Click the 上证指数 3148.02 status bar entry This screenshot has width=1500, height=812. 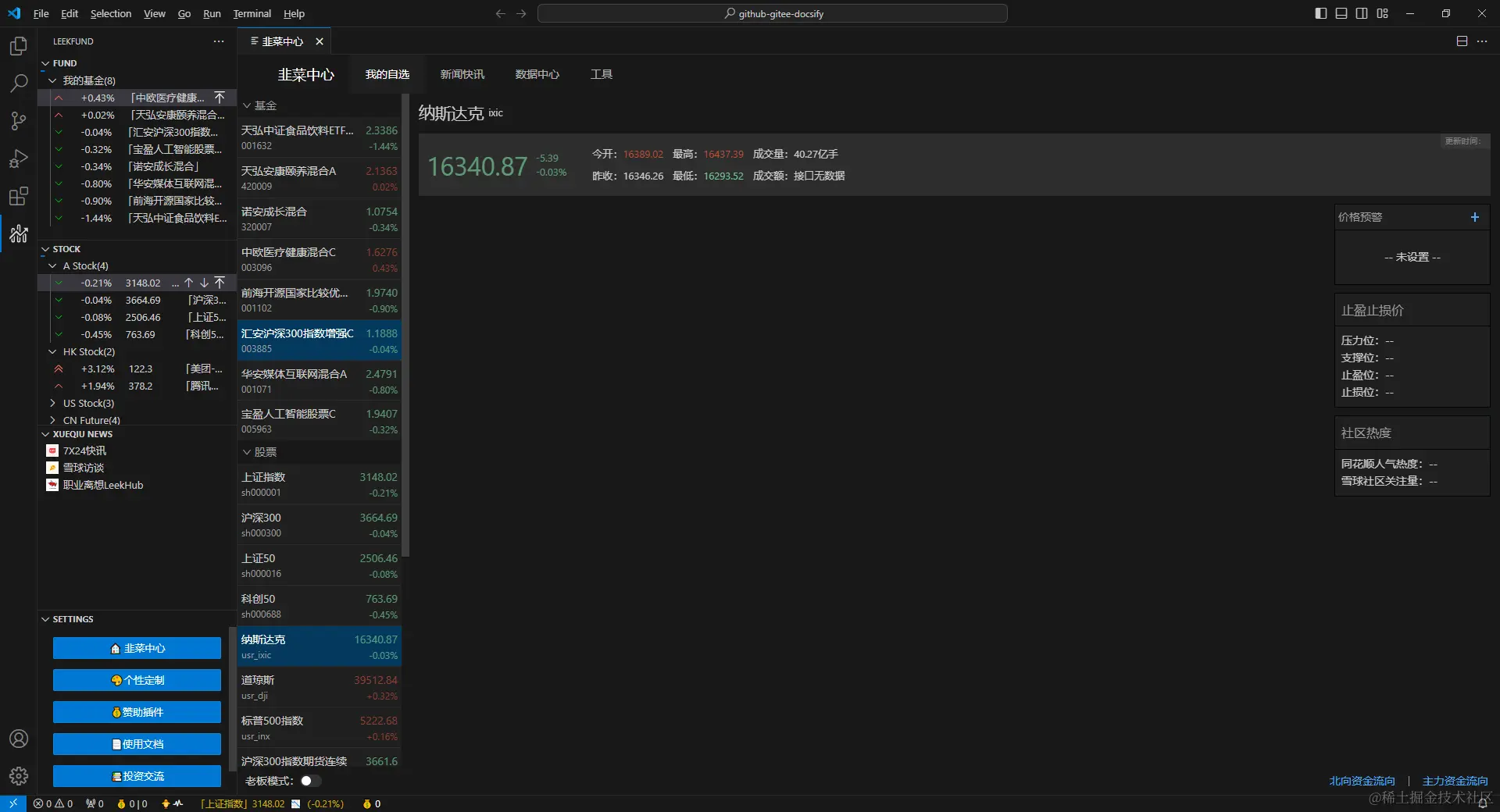[x=271, y=803]
